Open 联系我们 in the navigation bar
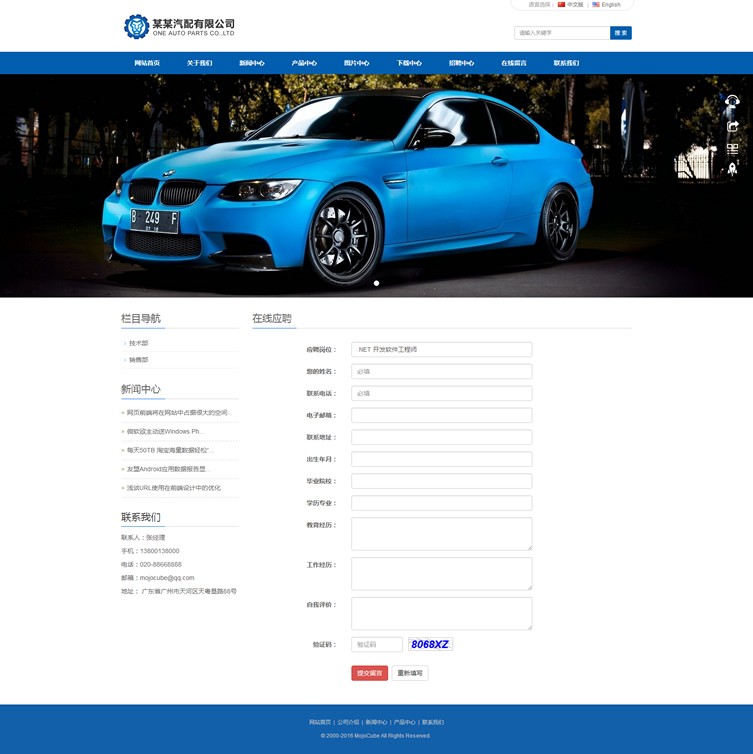This screenshot has height=754, width=753. coord(566,63)
